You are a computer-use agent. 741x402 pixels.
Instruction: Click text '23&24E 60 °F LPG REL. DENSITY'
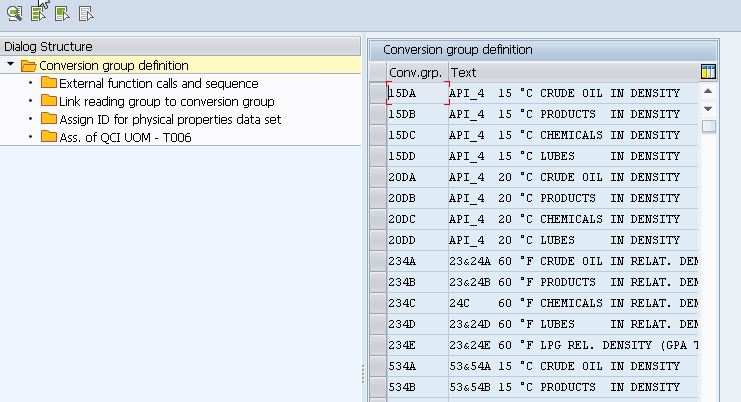tap(573, 345)
